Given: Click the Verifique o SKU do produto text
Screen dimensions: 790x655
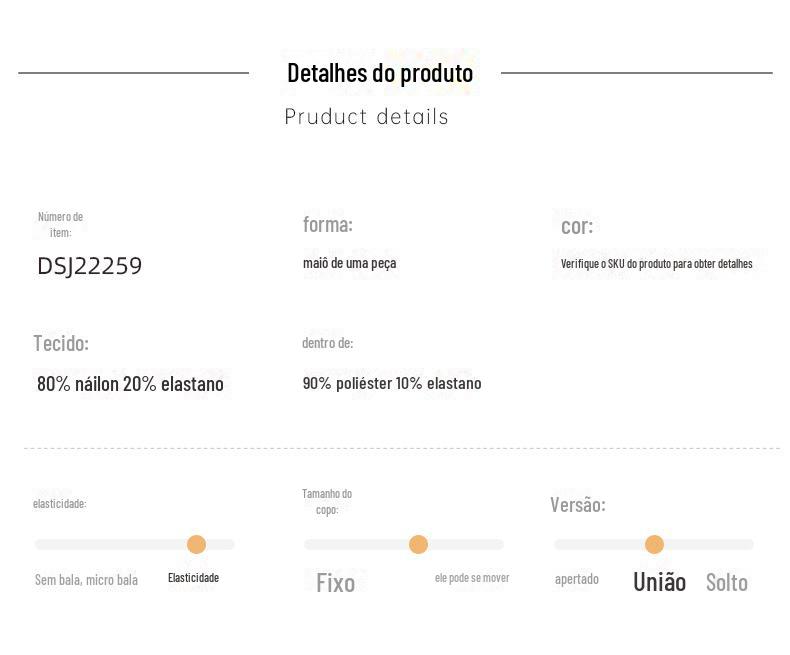Looking at the screenshot, I should coord(656,264).
